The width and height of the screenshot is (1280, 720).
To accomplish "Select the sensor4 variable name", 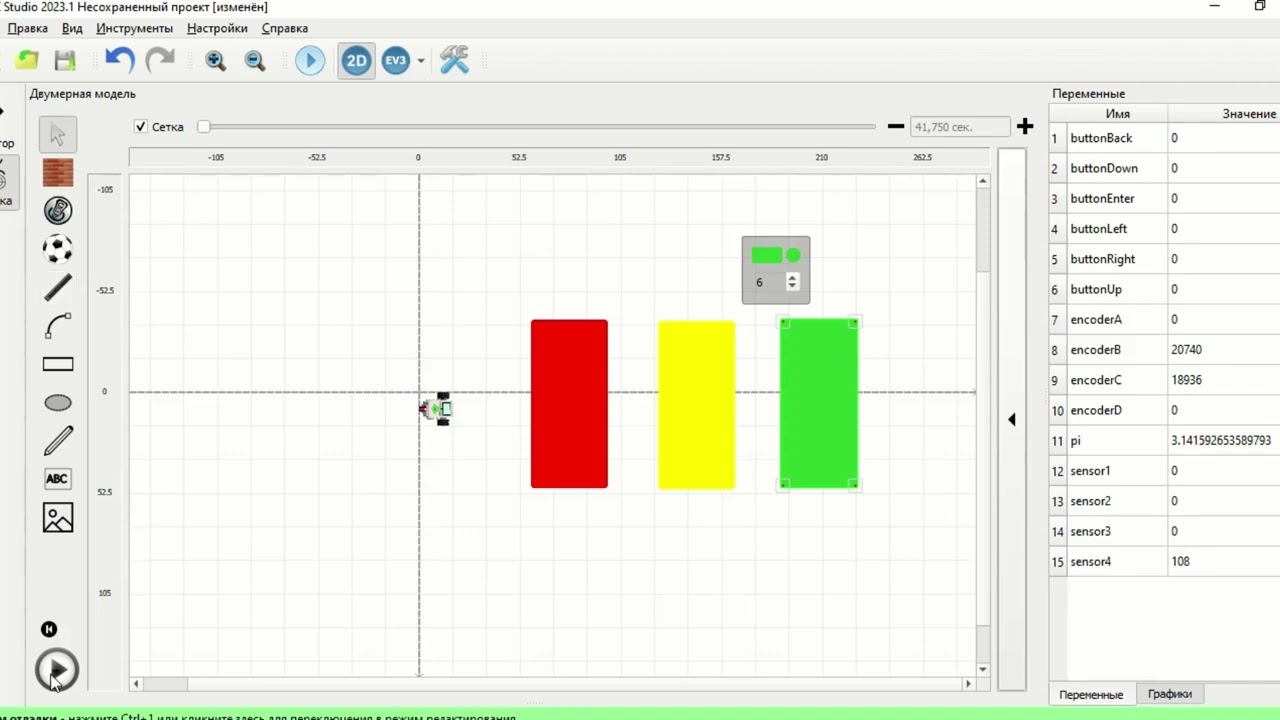I will [1091, 562].
